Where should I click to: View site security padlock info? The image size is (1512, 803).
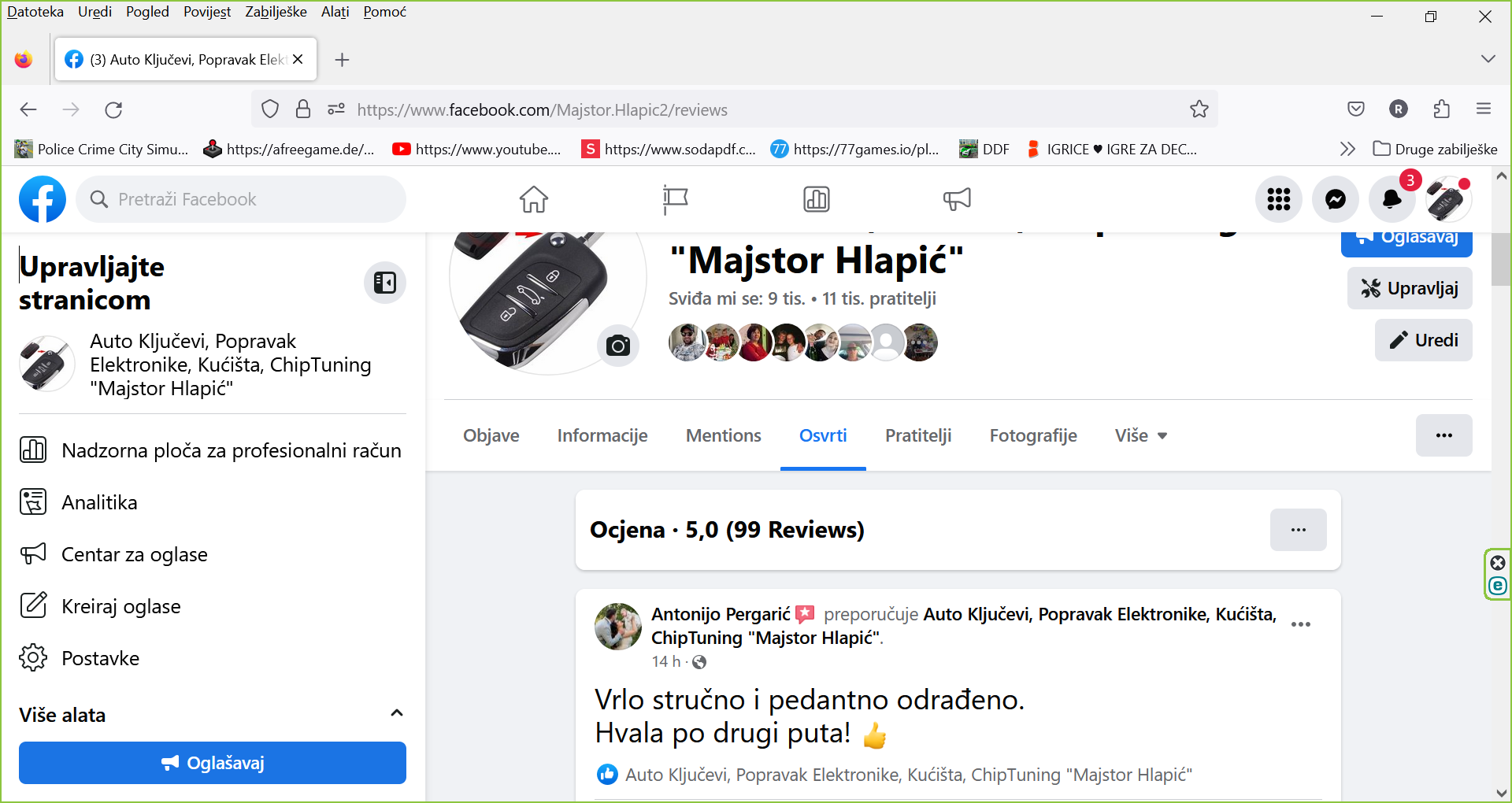303,109
